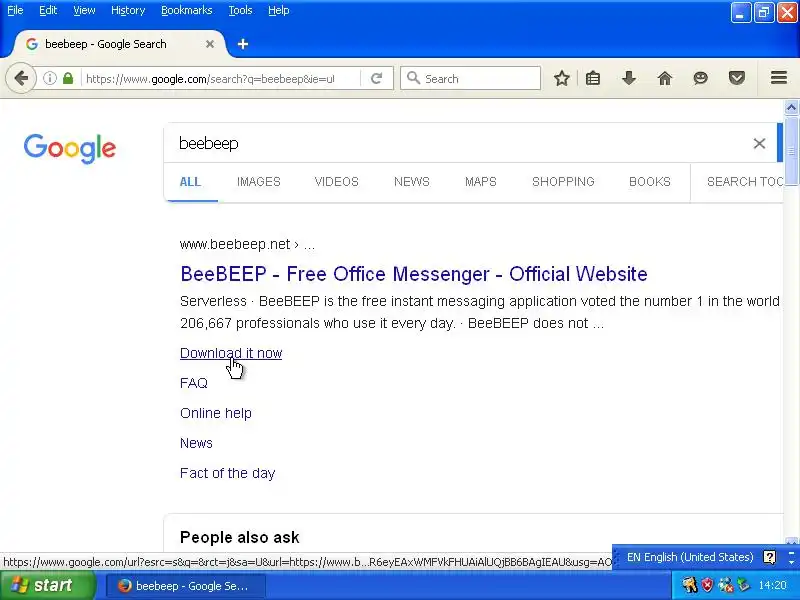Click the vertical scrollbar thumb
This screenshot has height=600, width=800.
(x=791, y=151)
